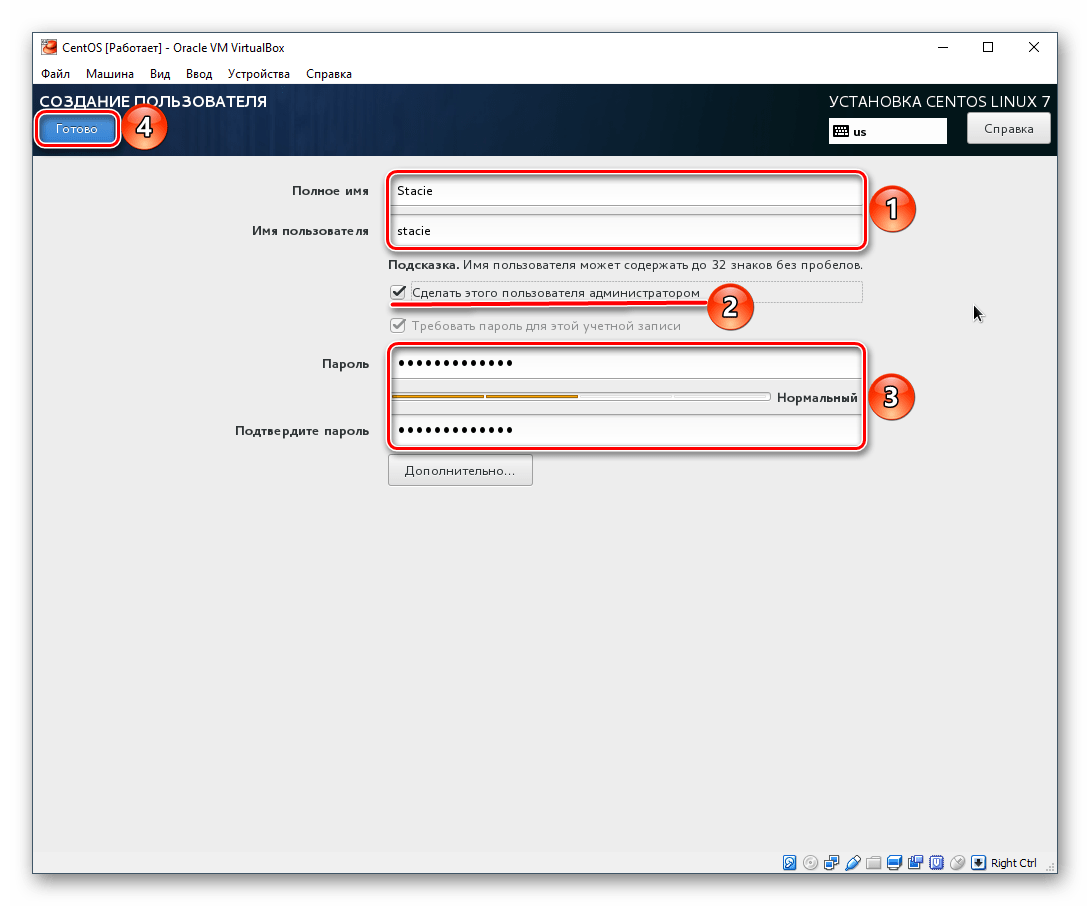Viewport: 1090px width, 906px height.
Task: Open the shared folders status icon
Action: (x=874, y=863)
